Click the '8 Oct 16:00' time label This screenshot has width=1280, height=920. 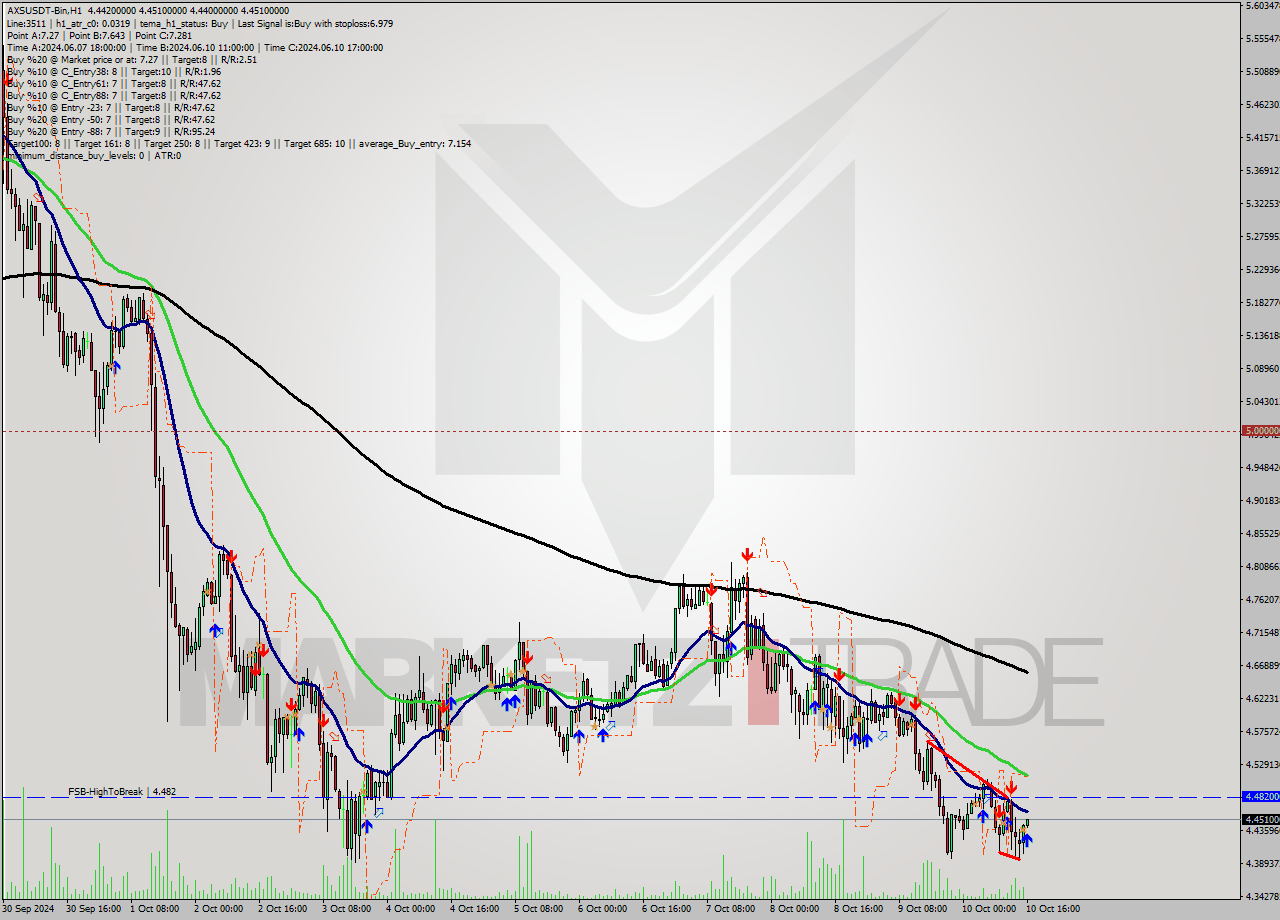coord(858,909)
